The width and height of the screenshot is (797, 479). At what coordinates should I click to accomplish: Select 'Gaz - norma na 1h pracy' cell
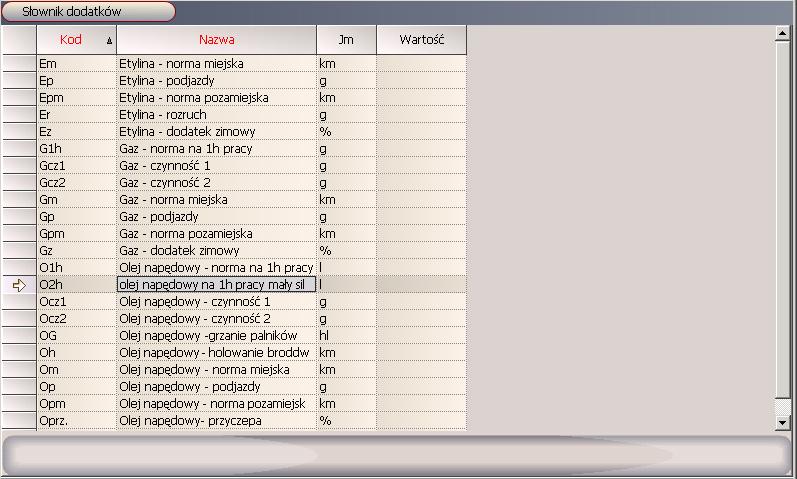(217, 148)
